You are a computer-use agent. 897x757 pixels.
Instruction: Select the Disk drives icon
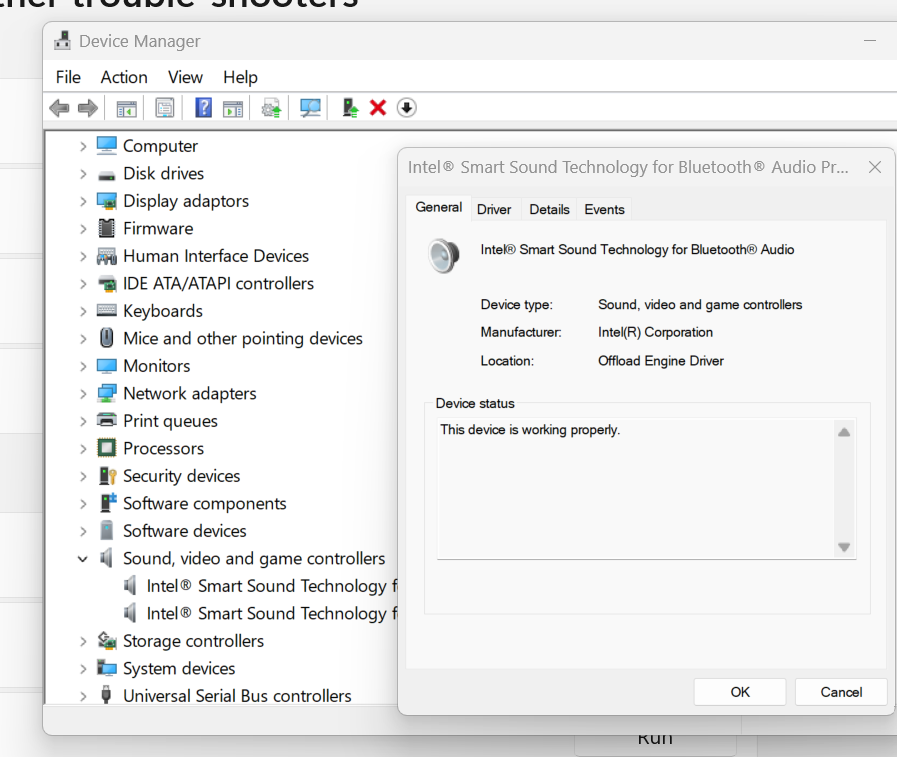click(106, 175)
